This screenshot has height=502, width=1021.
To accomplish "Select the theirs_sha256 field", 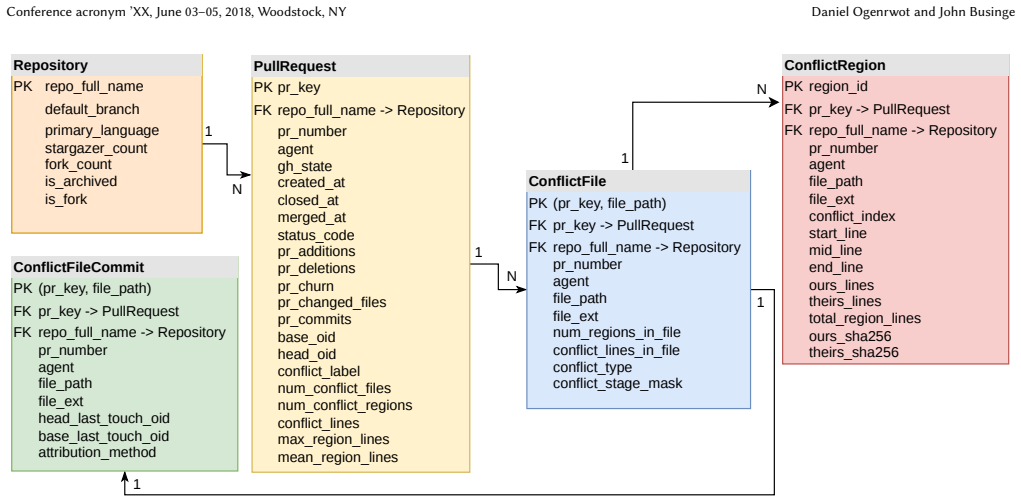I will [x=854, y=353].
